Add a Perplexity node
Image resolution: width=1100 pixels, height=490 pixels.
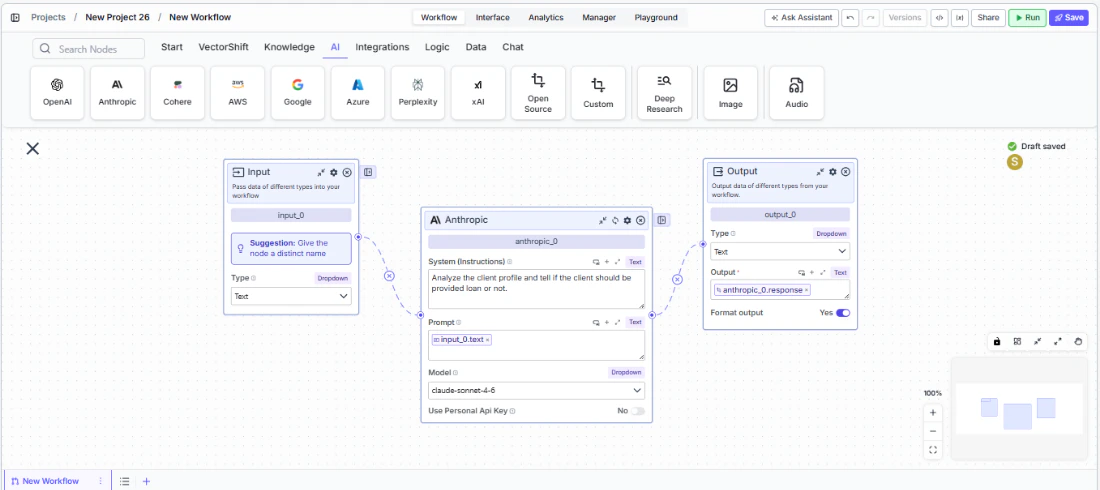[x=417, y=93]
